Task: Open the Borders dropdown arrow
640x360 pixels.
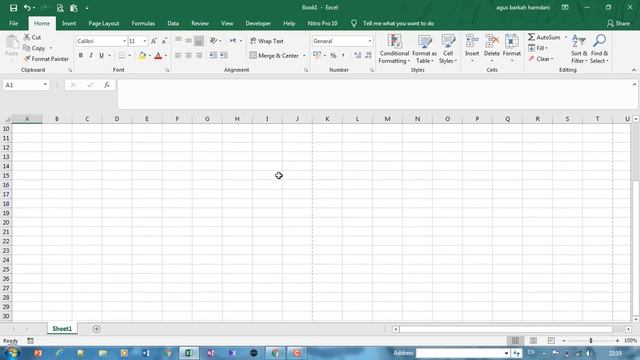Action: pos(130,56)
